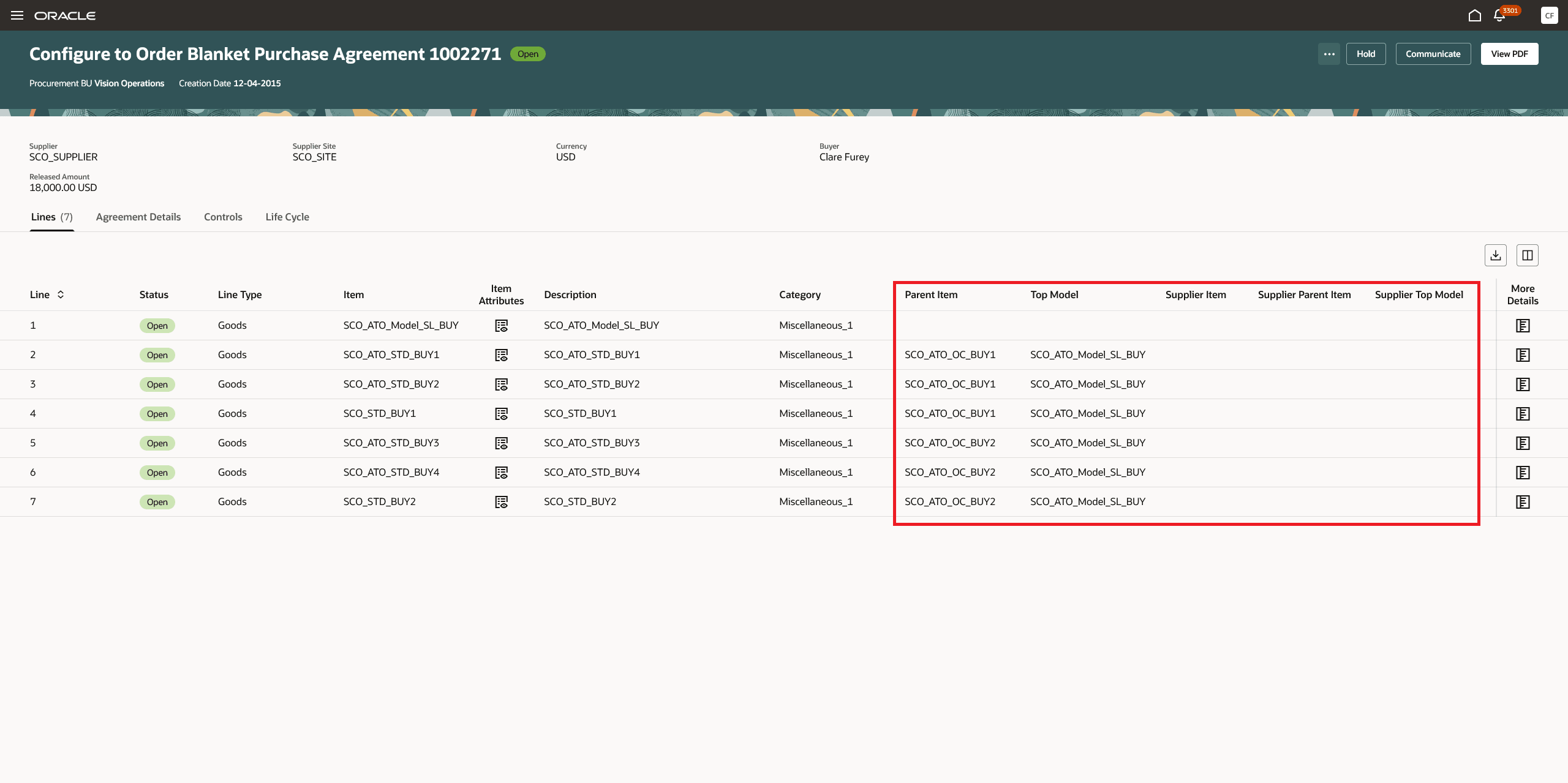Open More Details for line 7

(x=1523, y=502)
